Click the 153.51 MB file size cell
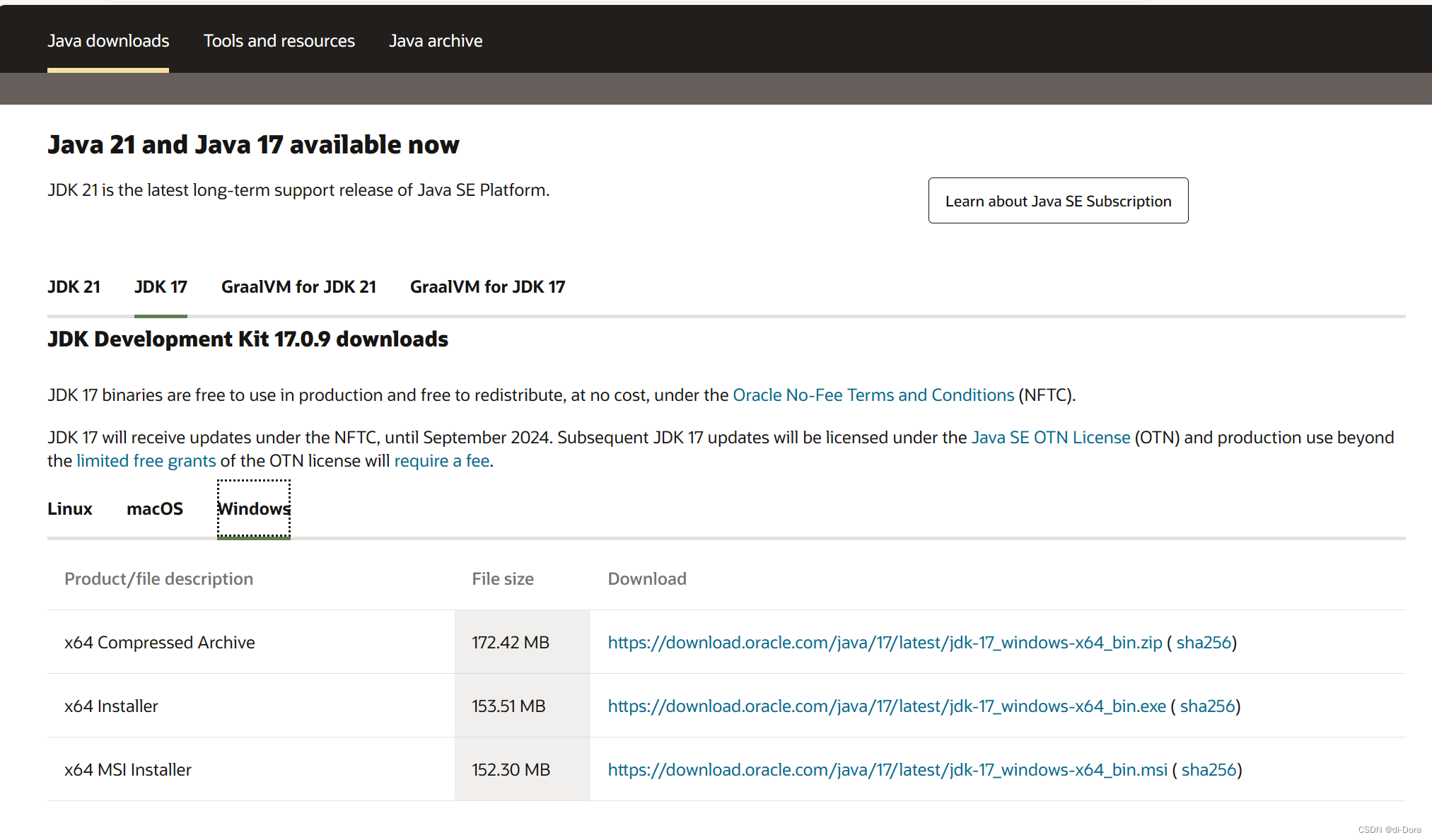The width and height of the screenshot is (1432, 840). [523, 706]
